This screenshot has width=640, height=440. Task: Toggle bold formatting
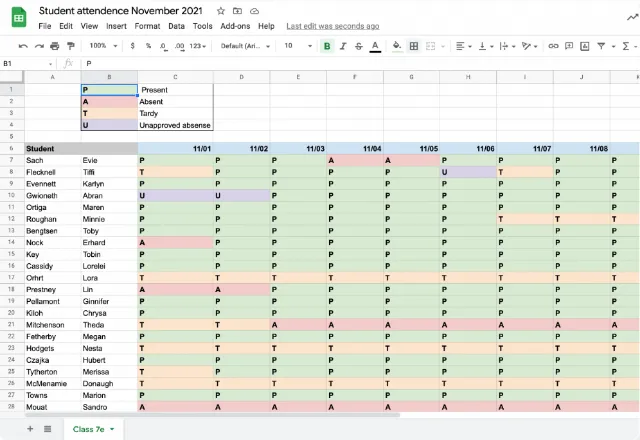pyautogui.click(x=327, y=46)
